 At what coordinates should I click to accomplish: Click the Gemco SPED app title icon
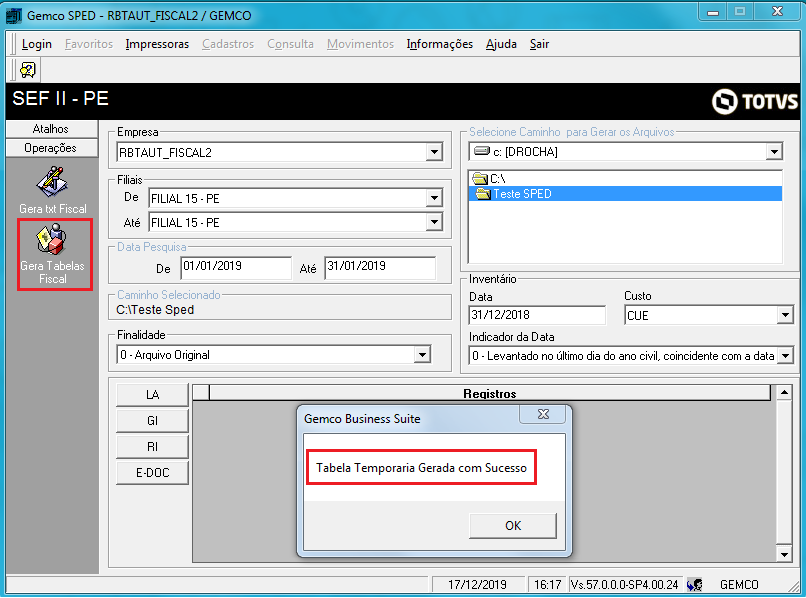(14, 15)
